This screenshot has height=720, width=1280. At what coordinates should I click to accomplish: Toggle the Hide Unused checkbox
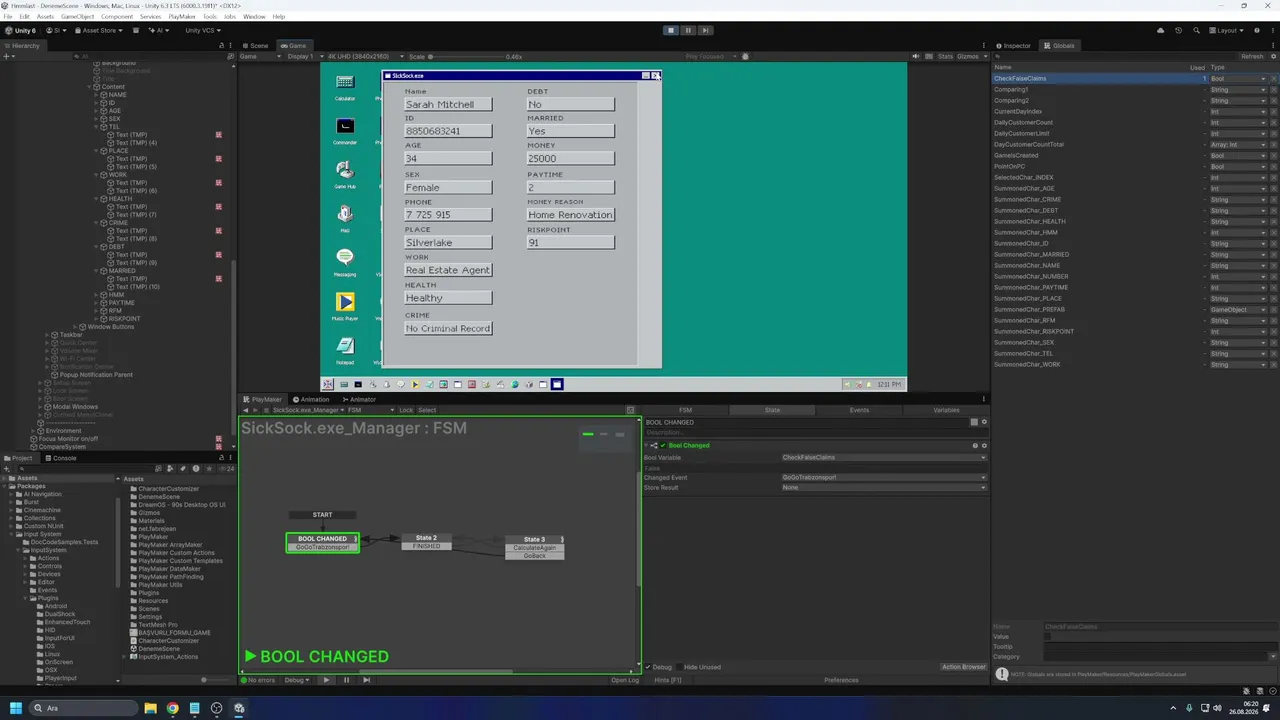click(679, 667)
